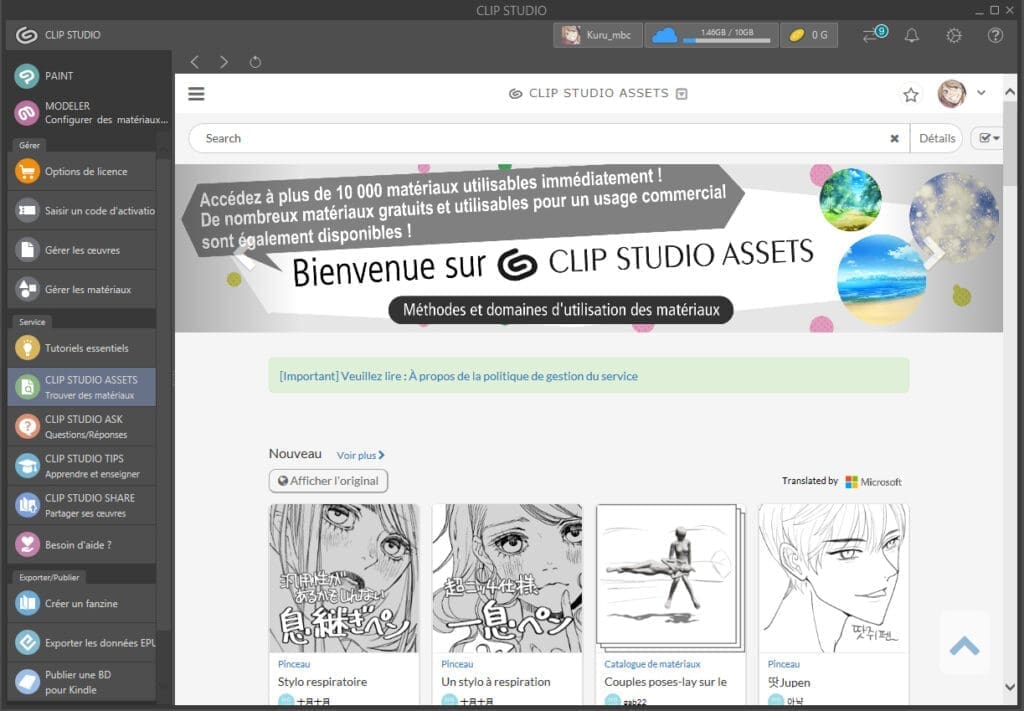
Task: Go forward with the right arrow
Action: [x=224, y=62]
